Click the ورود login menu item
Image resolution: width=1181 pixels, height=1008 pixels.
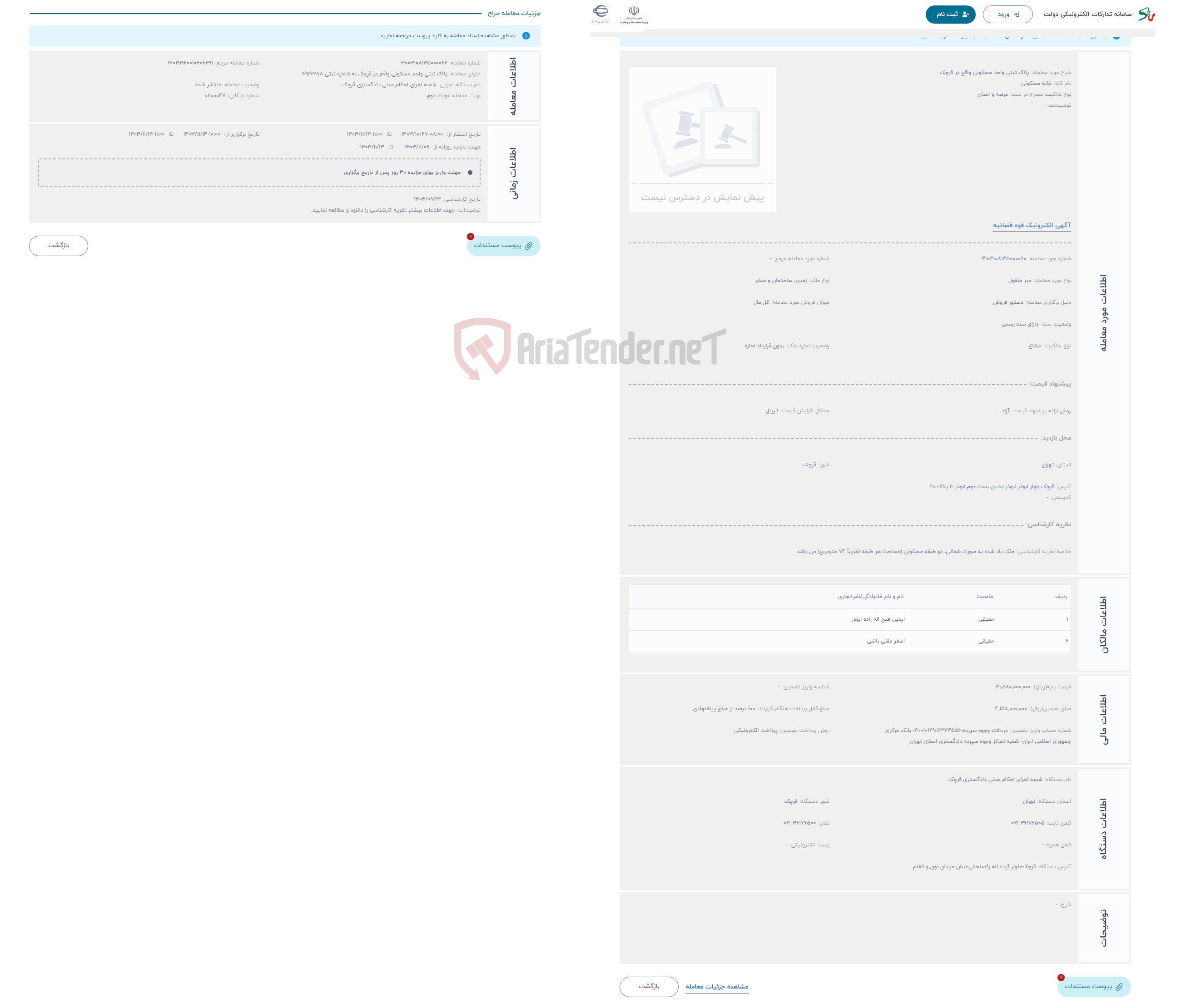[x=1010, y=15]
